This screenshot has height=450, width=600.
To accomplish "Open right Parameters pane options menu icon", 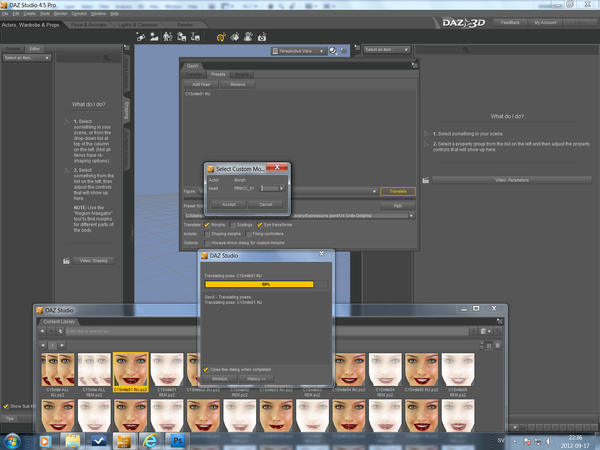I will (x=357, y=47).
